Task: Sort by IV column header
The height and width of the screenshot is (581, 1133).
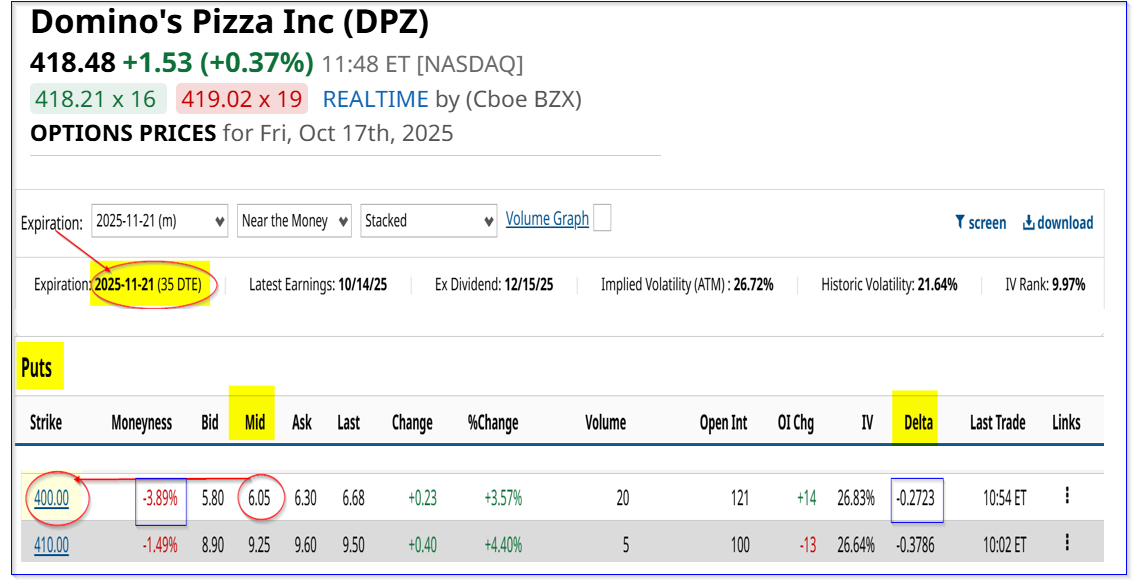Action: [x=867, y=423]
